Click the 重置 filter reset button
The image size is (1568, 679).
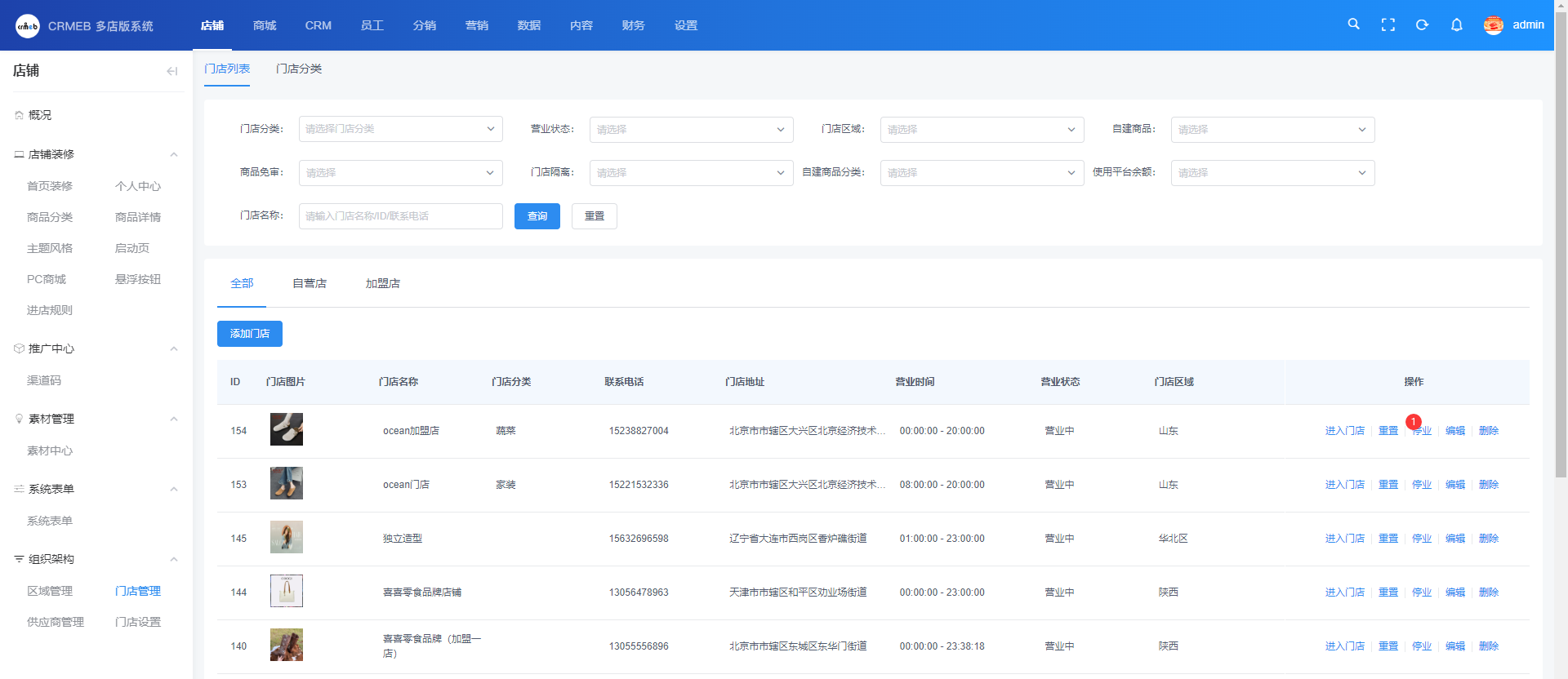click(x=595, y=216)
